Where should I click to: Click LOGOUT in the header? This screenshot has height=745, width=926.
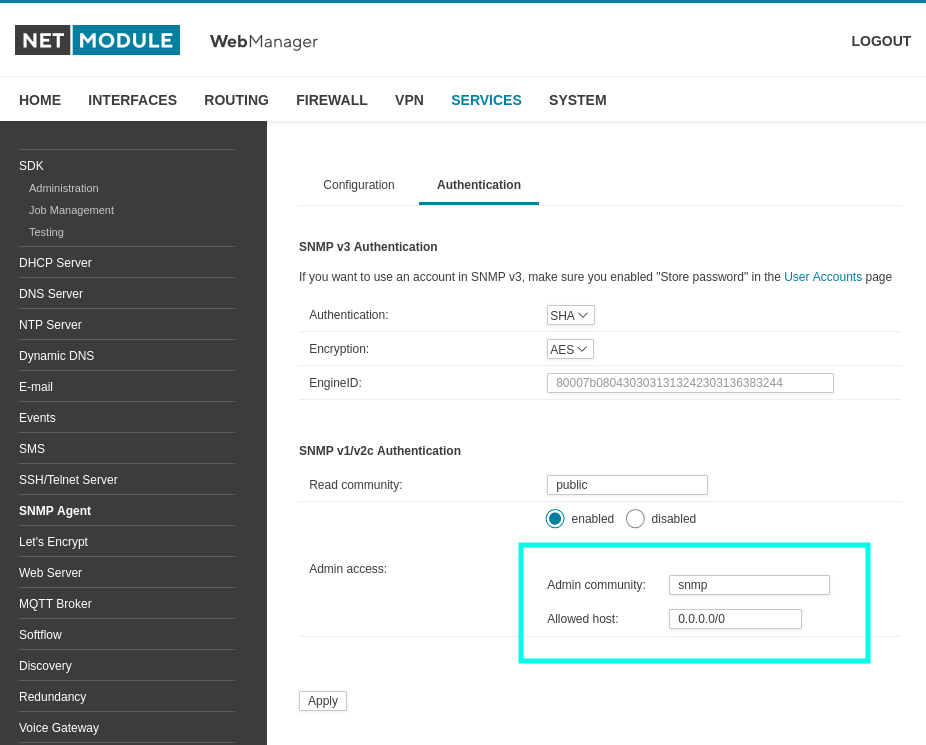point(881,41)
